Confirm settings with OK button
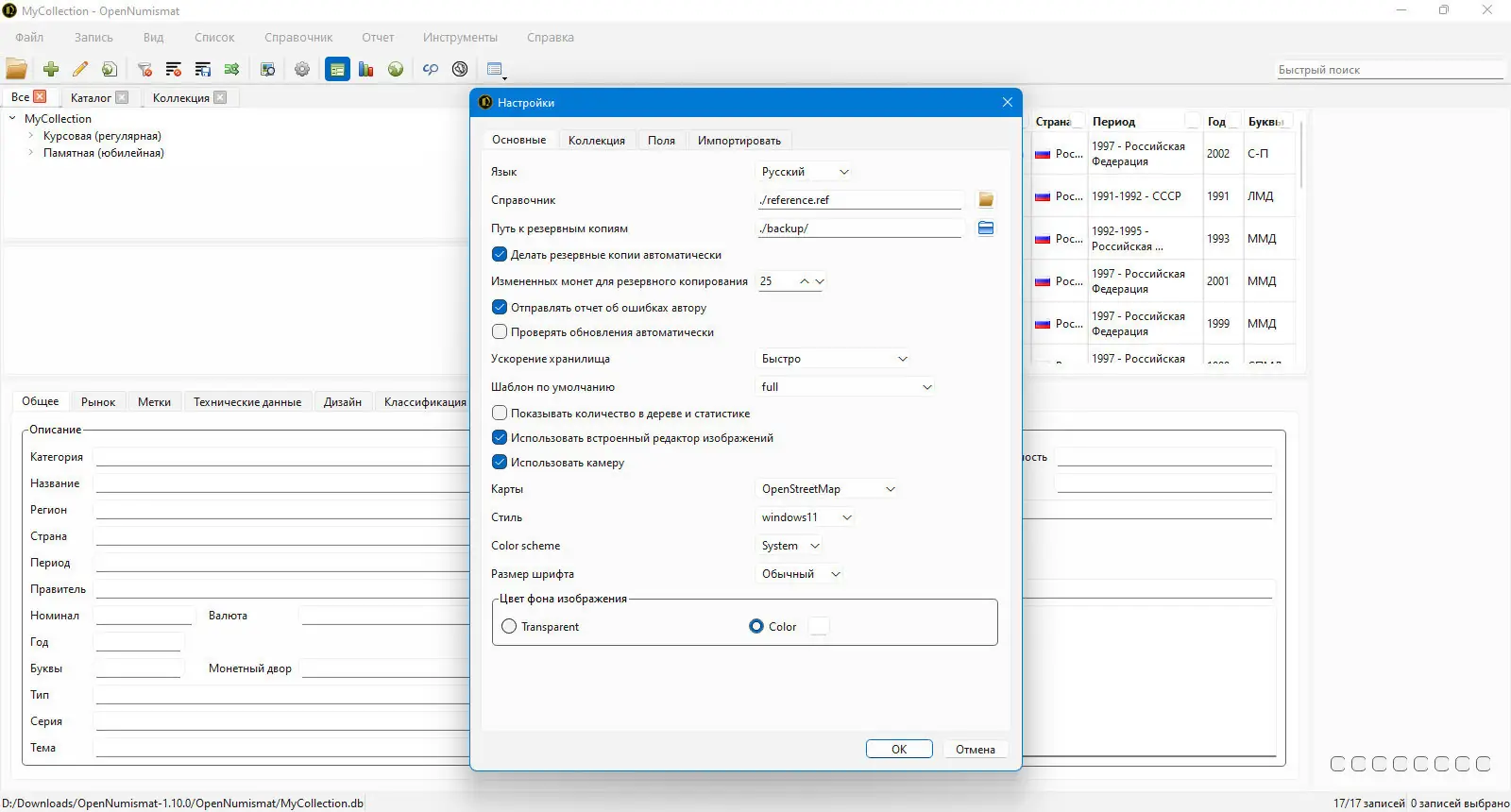1511x812 pixels. pyautogui.click(x=899, y=749)
